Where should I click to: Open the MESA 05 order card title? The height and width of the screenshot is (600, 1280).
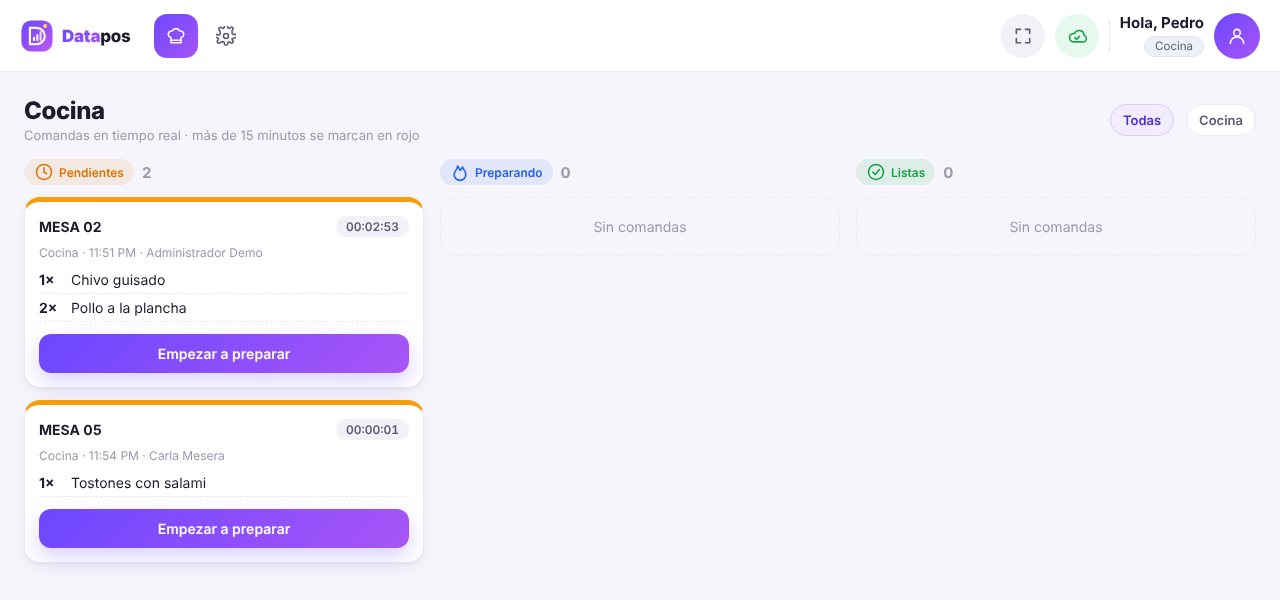(x=70, y=430)
